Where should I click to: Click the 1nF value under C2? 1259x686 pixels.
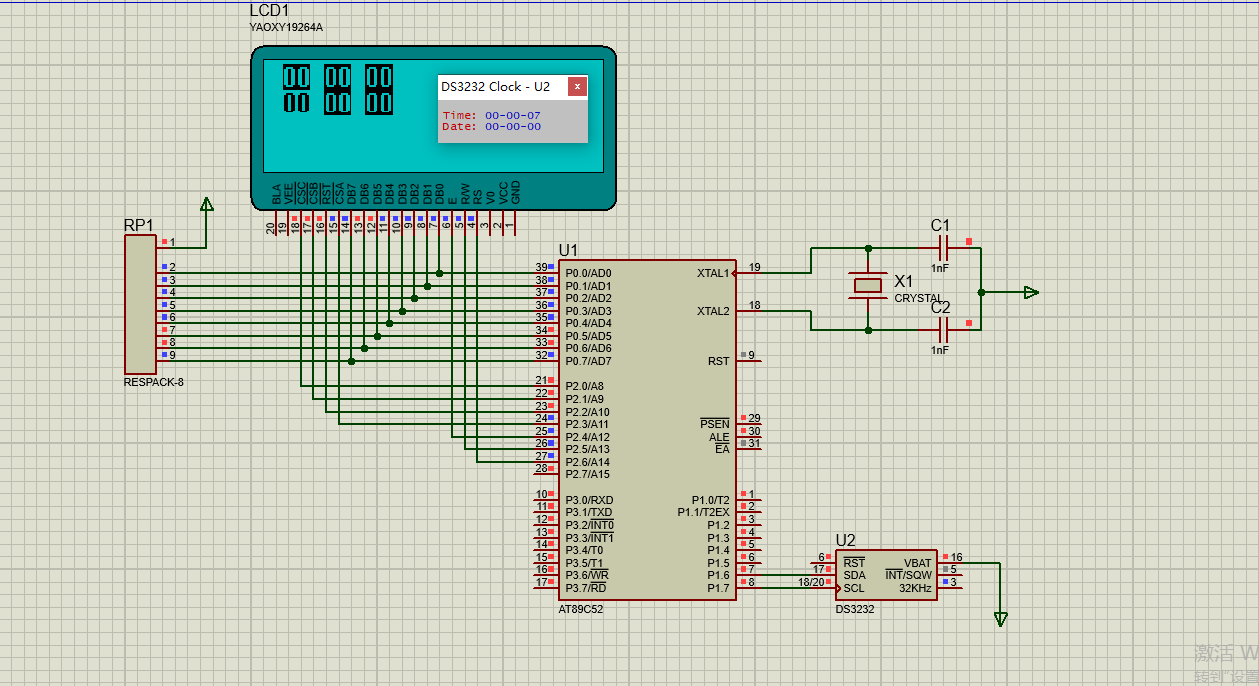pyautogui.click(x=940, y=350)
